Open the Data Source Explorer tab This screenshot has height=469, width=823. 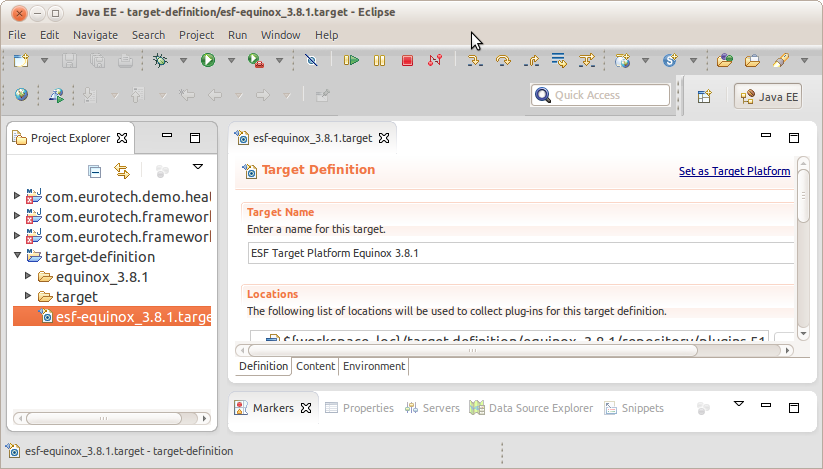pos(531,408)
